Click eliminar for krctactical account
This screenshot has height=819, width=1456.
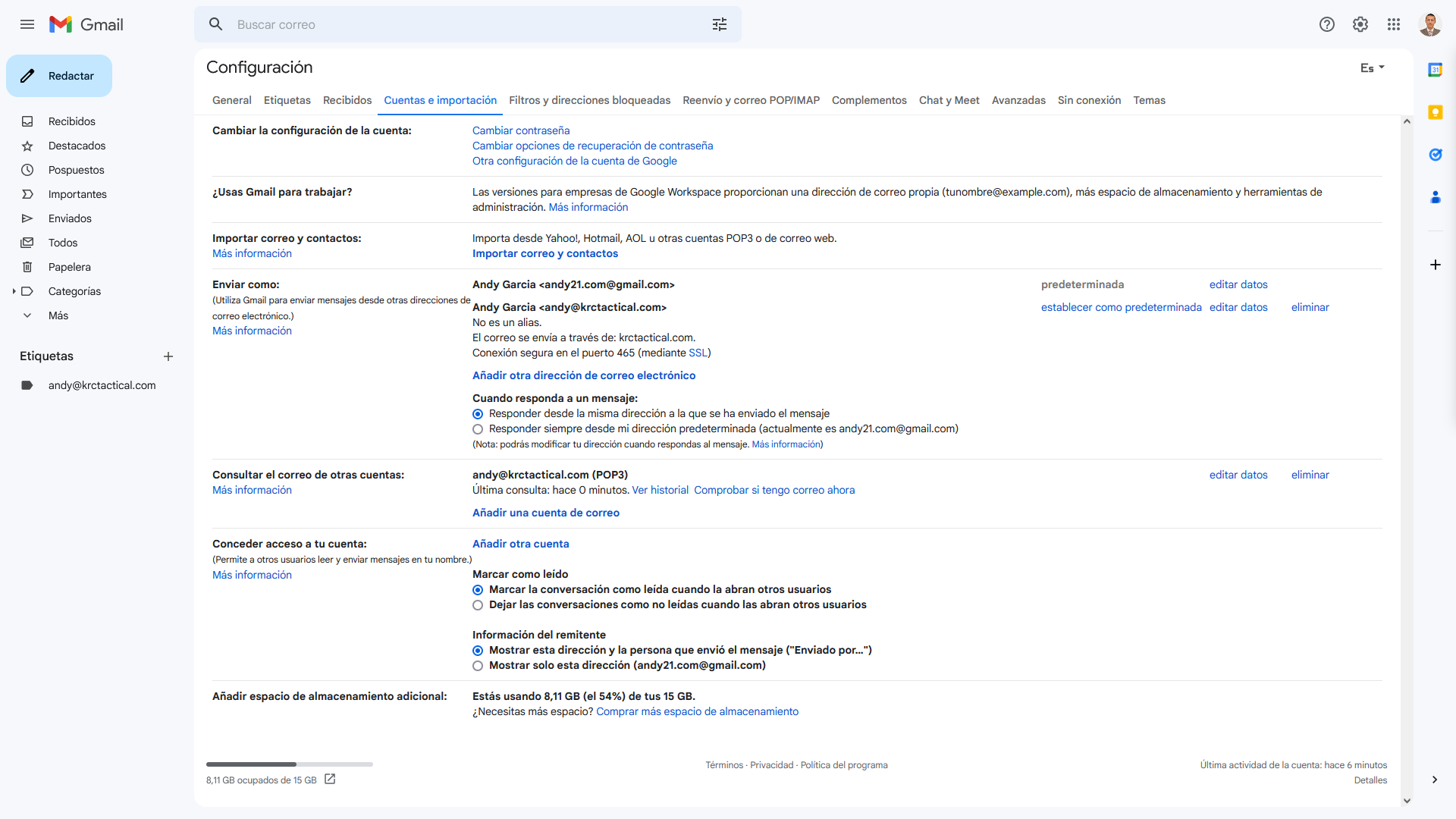[1310, 306]
